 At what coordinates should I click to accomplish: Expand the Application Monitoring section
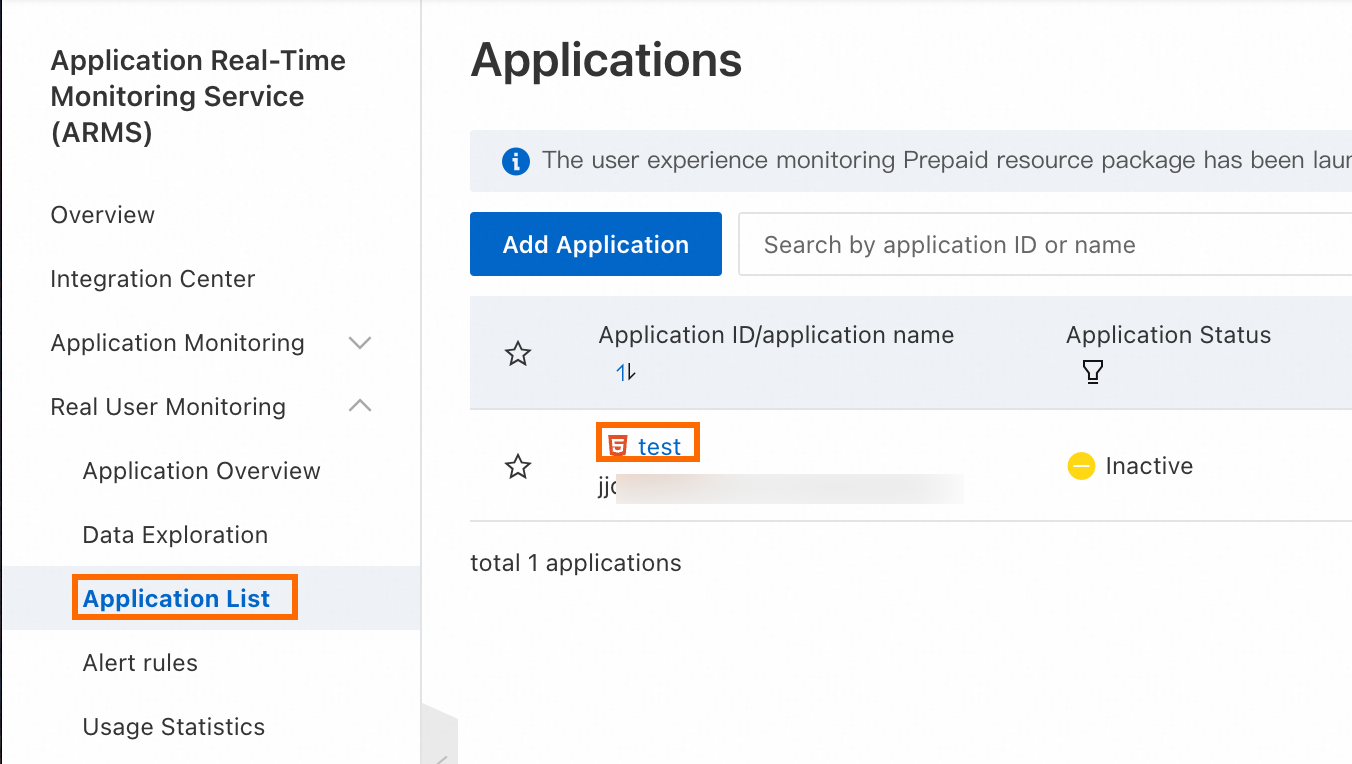(359, 342)
